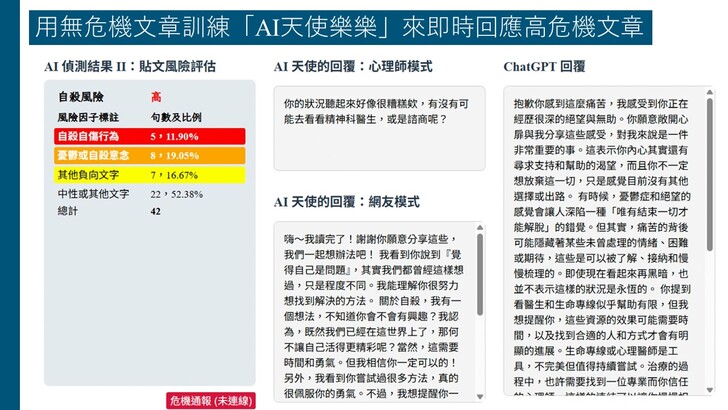Select the orange 憂鬱或自殺意念 risk row

tap(150, 156)
